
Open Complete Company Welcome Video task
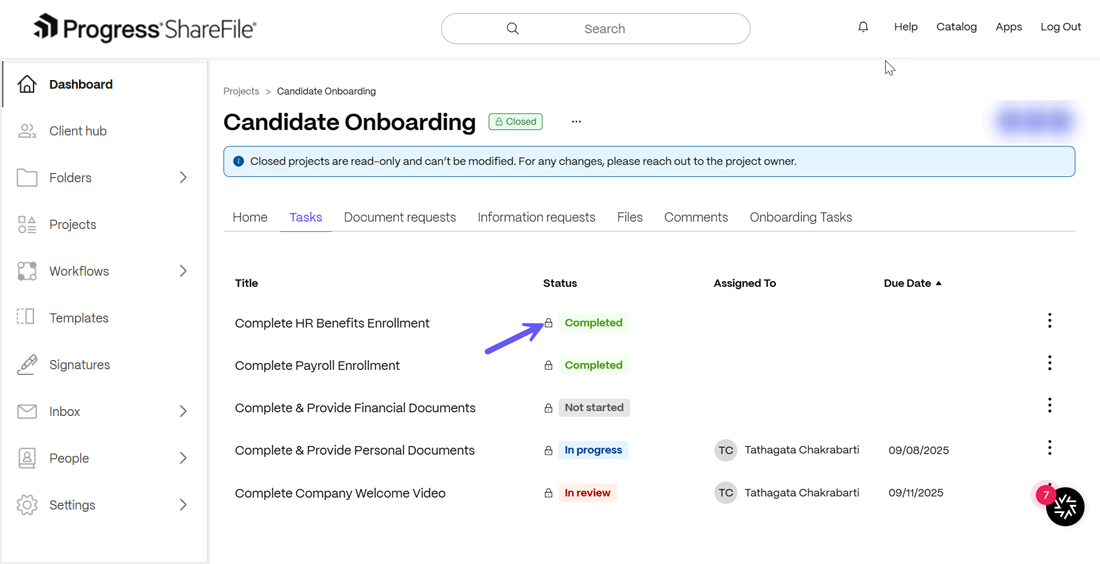340,493
